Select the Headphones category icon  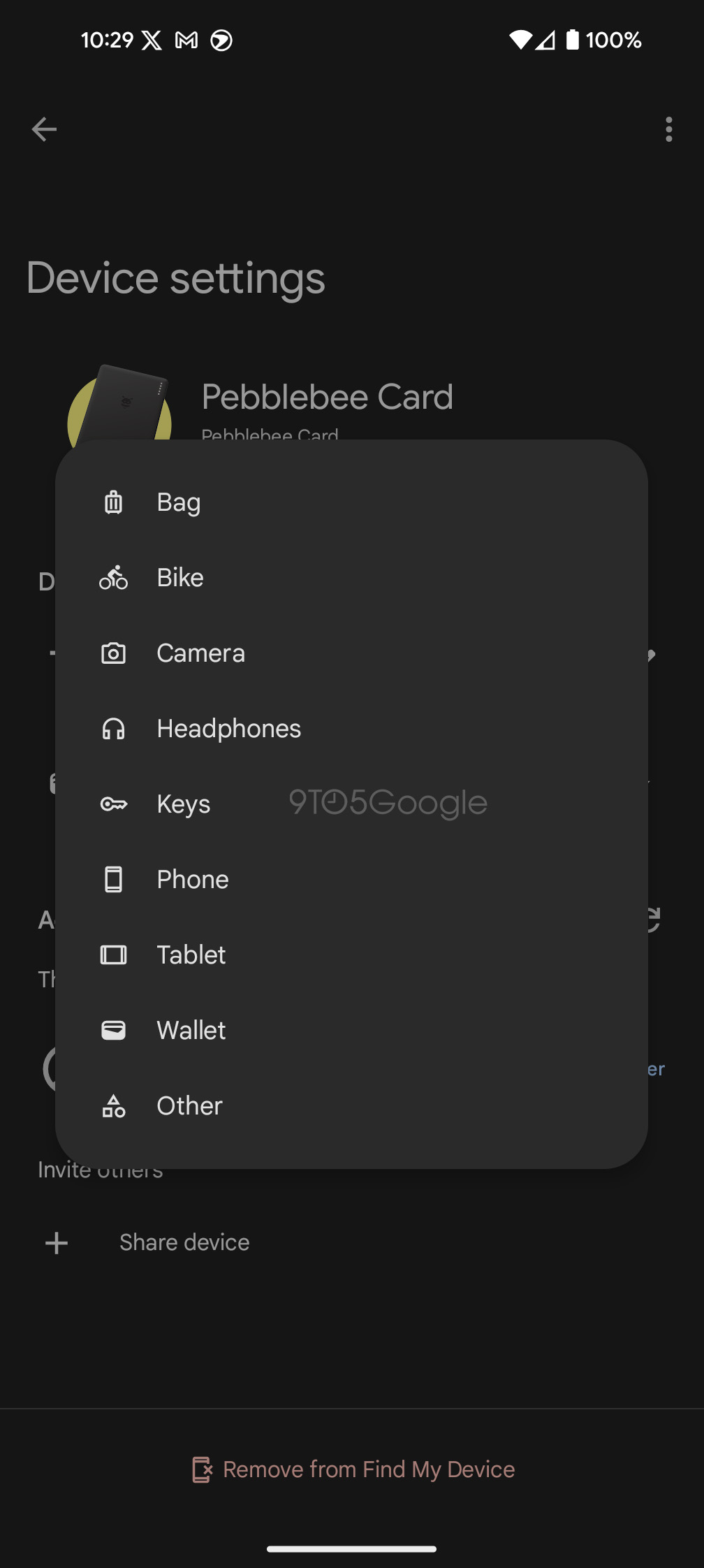tap(113, 728)
